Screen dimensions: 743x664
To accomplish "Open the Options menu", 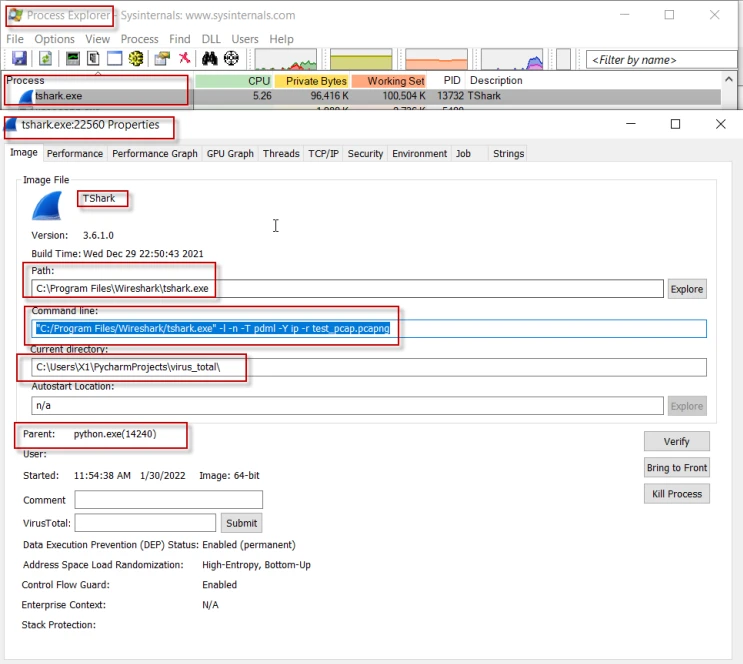I will 55,39.
